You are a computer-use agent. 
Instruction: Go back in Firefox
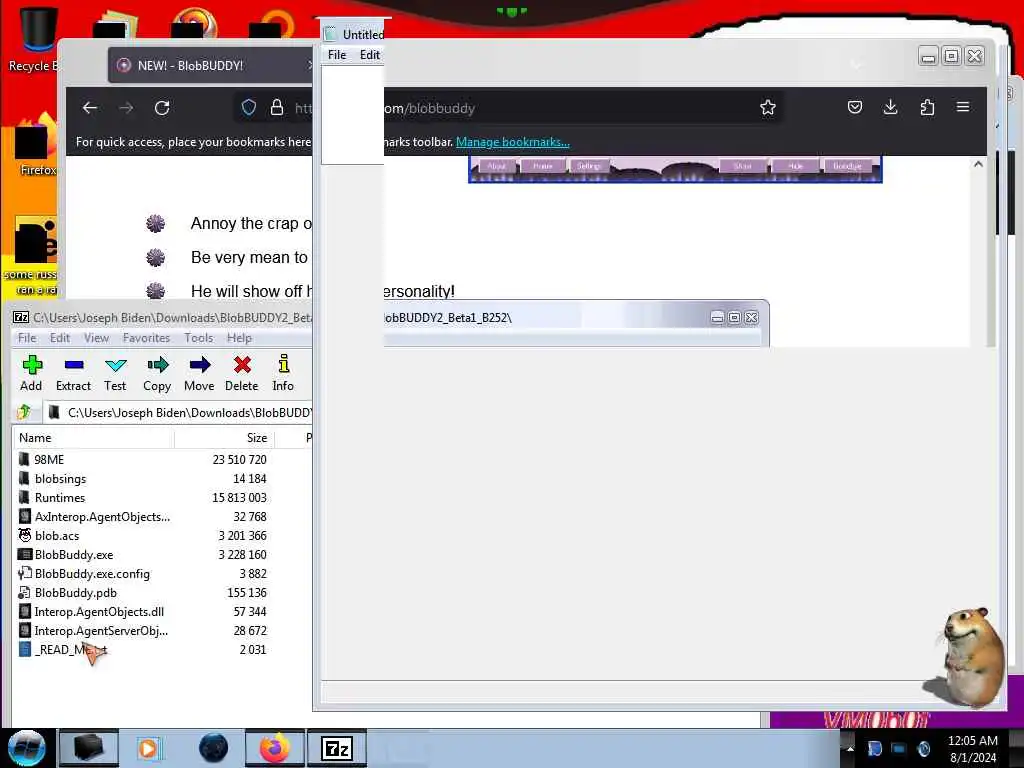[90, 108]
